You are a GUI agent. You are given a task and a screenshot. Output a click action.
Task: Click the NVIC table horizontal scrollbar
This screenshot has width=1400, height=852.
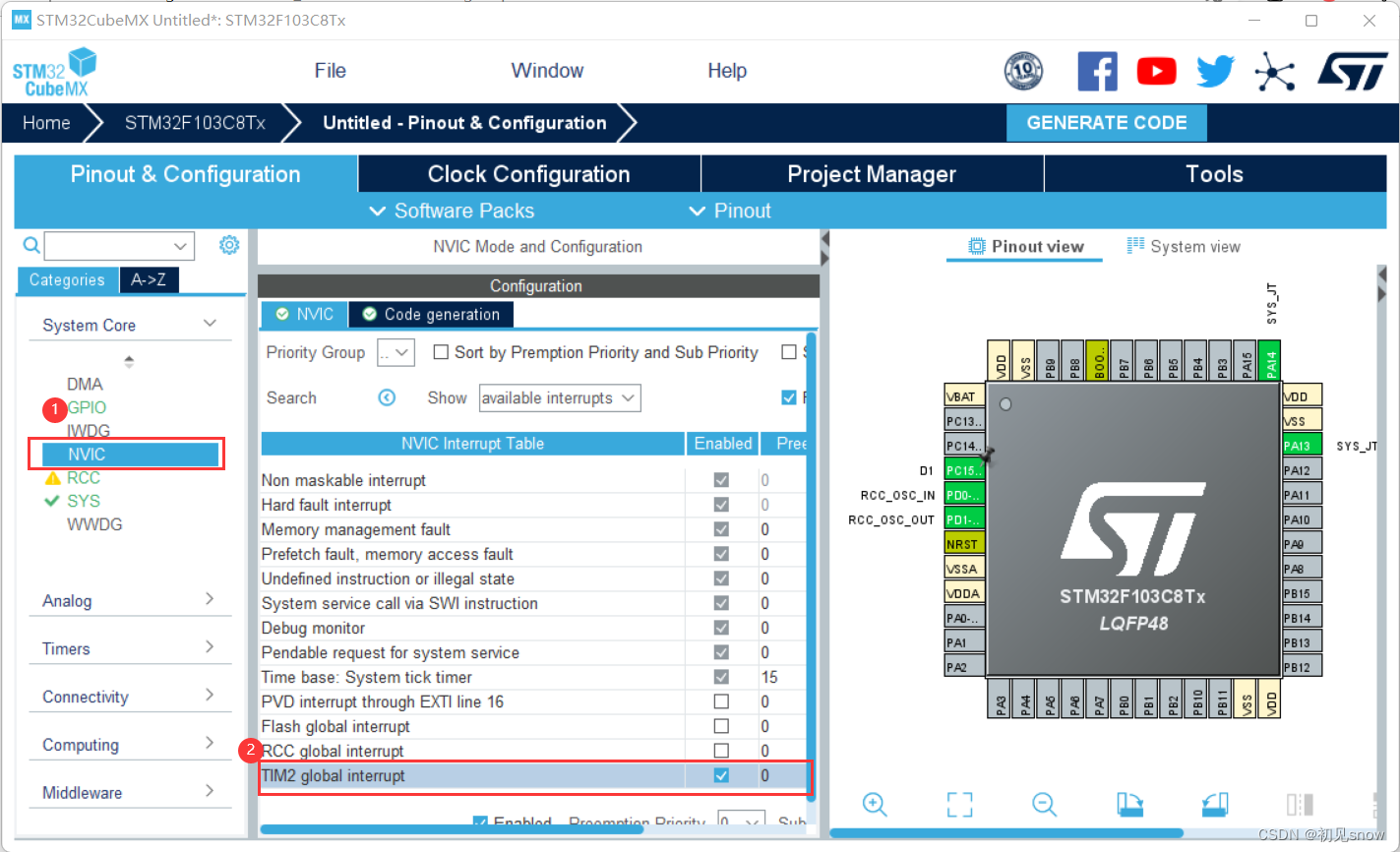click(x=452, y=830)
